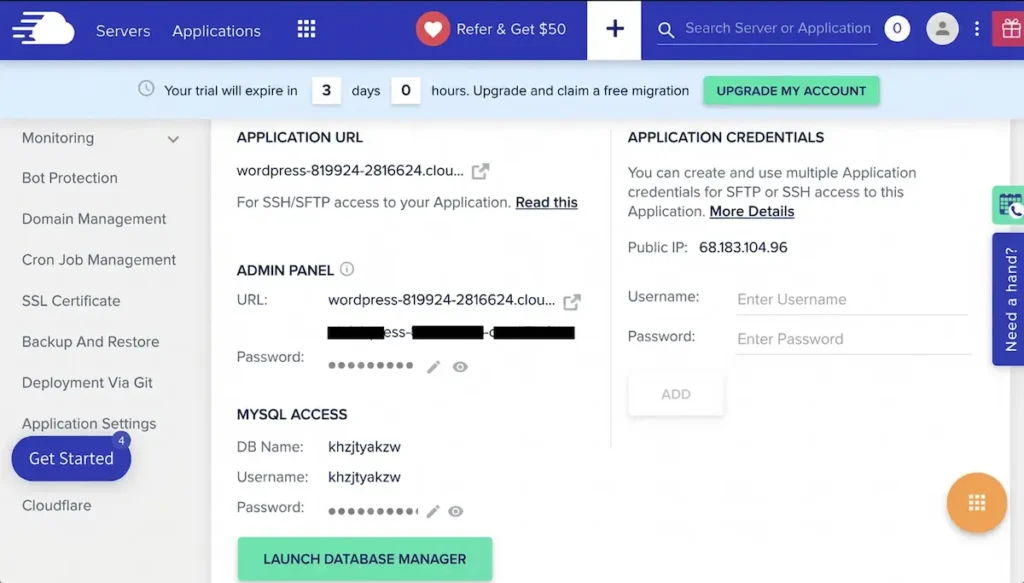Click the DB Name value khzjtyakzw
Image resolution: width=1024 pixels, height=583 pixels.
(364, 447)
